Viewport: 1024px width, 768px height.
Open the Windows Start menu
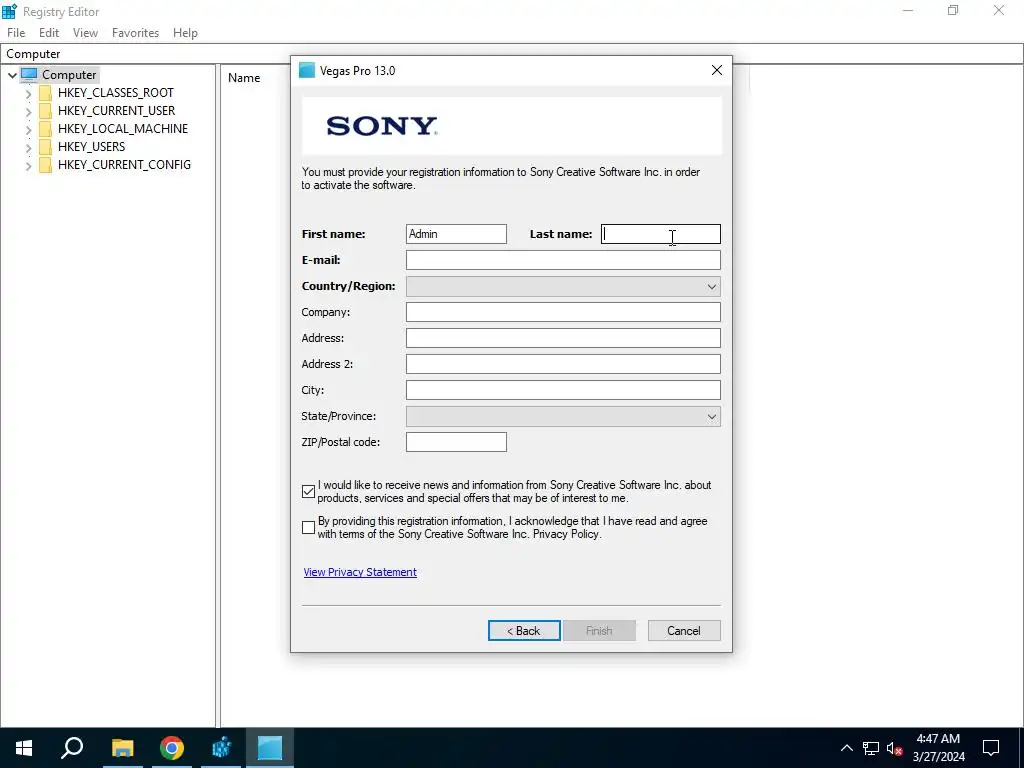point(24,748)
